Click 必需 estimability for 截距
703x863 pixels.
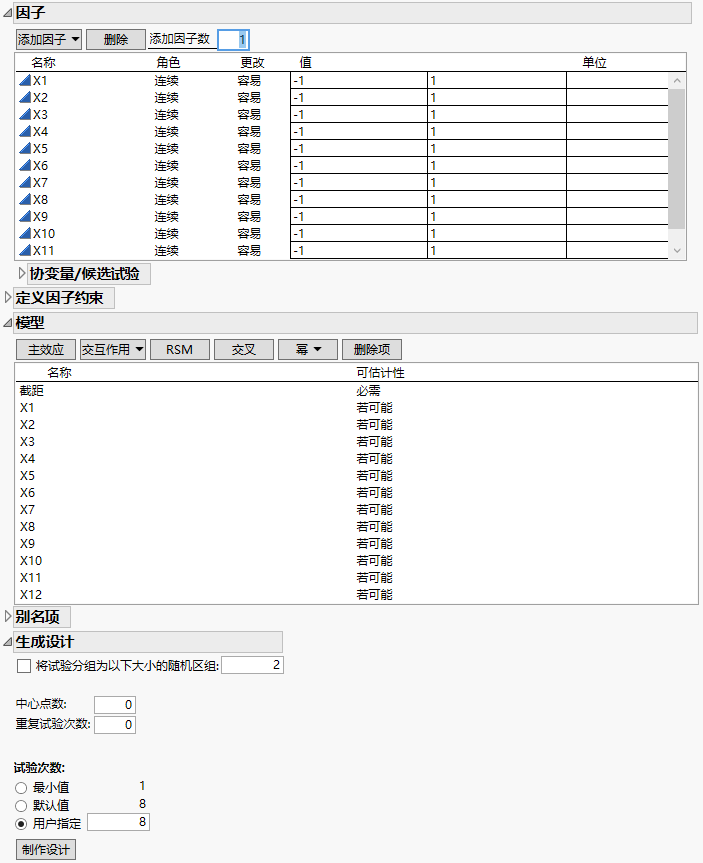click(368, 391)
